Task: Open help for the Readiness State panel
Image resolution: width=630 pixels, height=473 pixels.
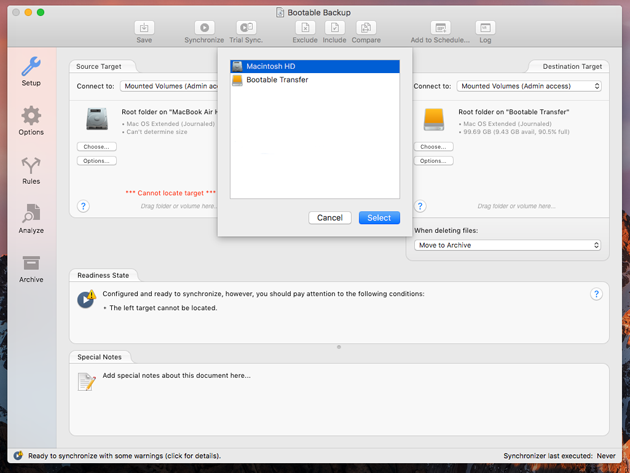Action: [x=596, y=294]
